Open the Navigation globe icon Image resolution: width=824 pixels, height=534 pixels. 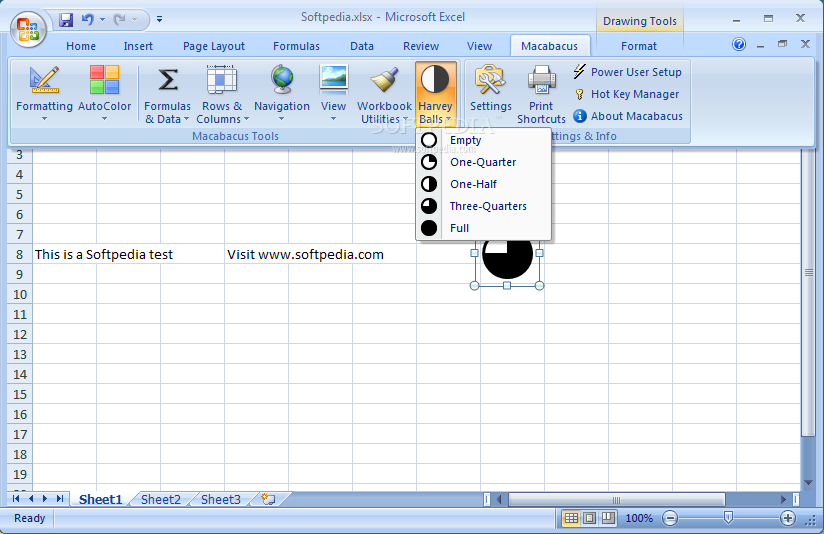pyautogui.click(x=282, y=79)
